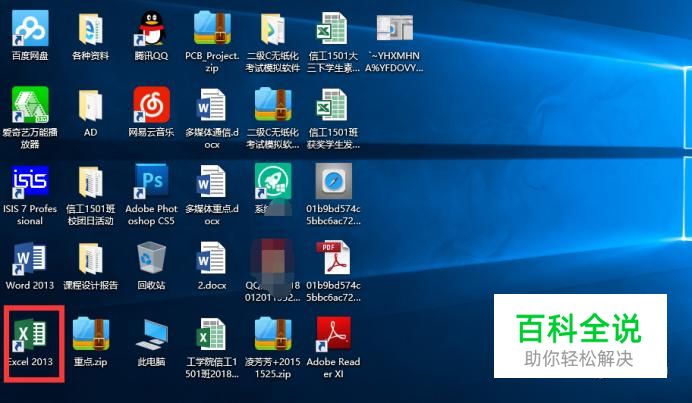Open the AD folder
Viewport: 692px width, 403px height.
point(90,105)
